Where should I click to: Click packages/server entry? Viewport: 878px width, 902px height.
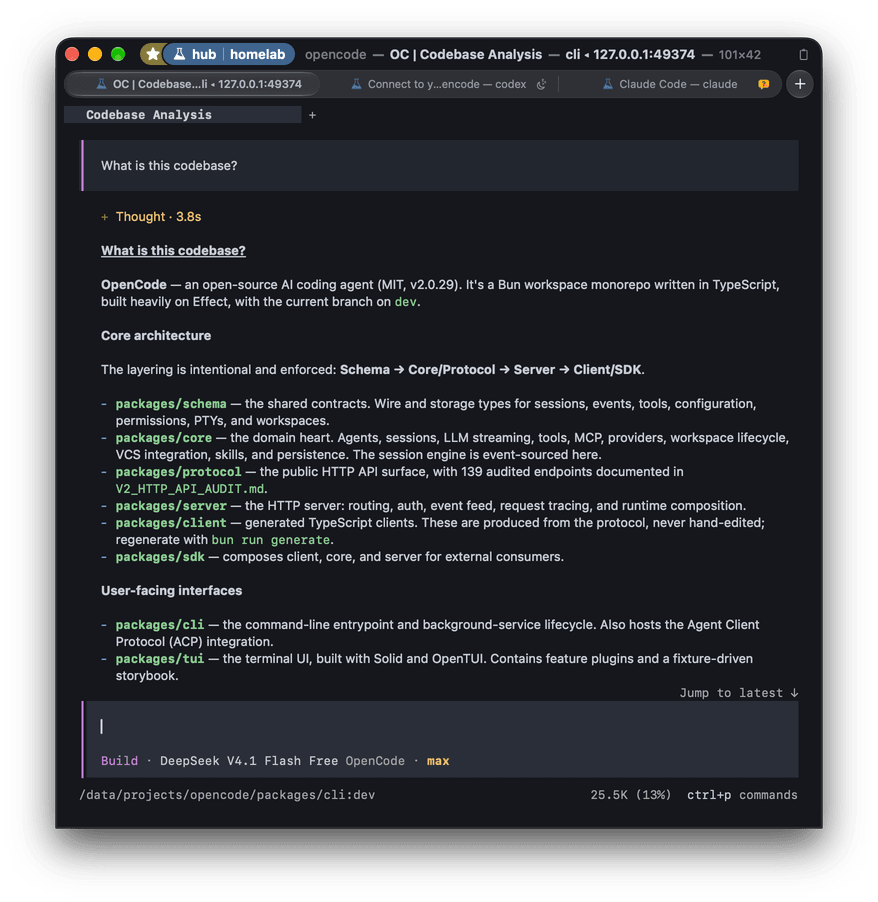pos(171,506)
